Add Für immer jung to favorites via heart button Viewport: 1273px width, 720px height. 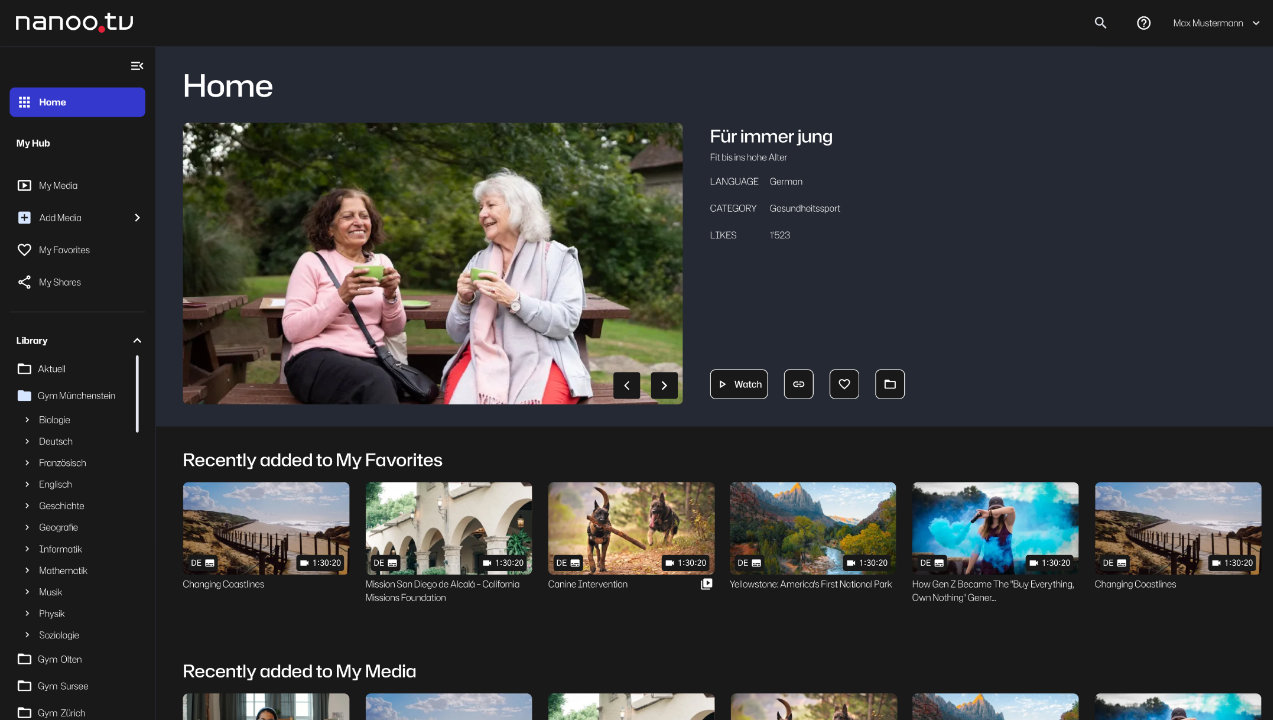(844, 384)
